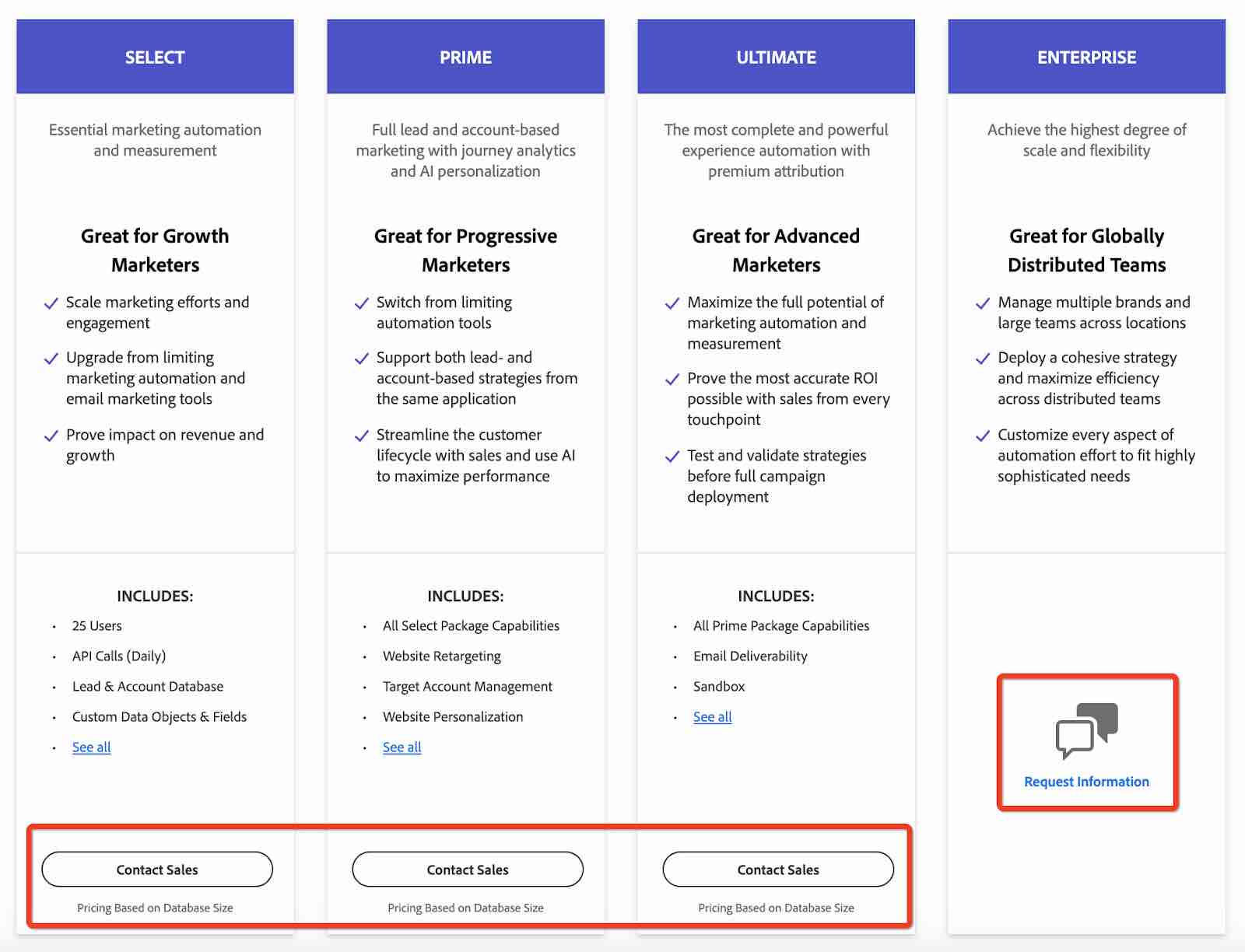Click the checkmark beside "Scale marketing efforts and engagement"

(51, 303)
